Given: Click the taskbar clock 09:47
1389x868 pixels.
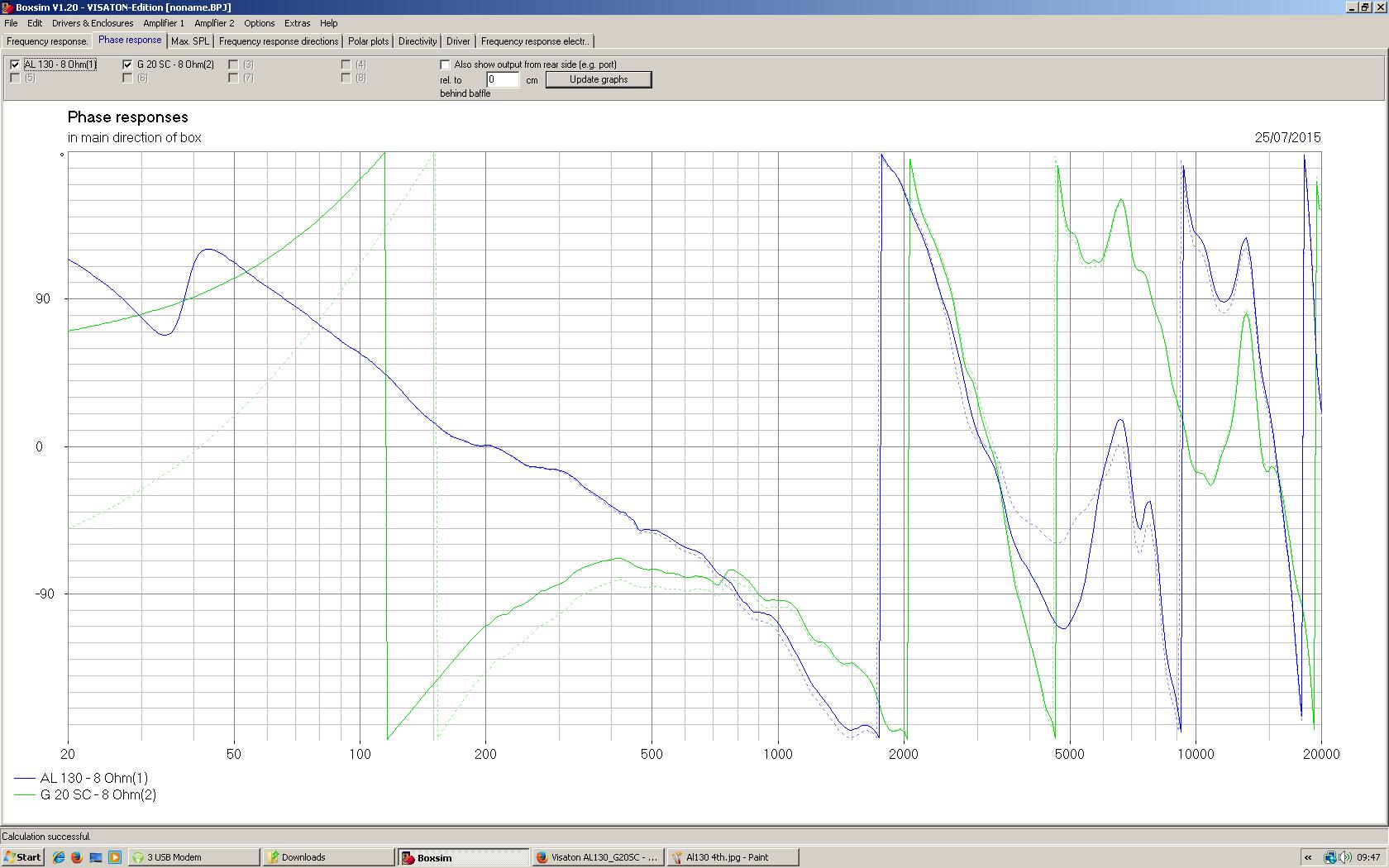Looking at the screenshot, I should (1368, 857).
